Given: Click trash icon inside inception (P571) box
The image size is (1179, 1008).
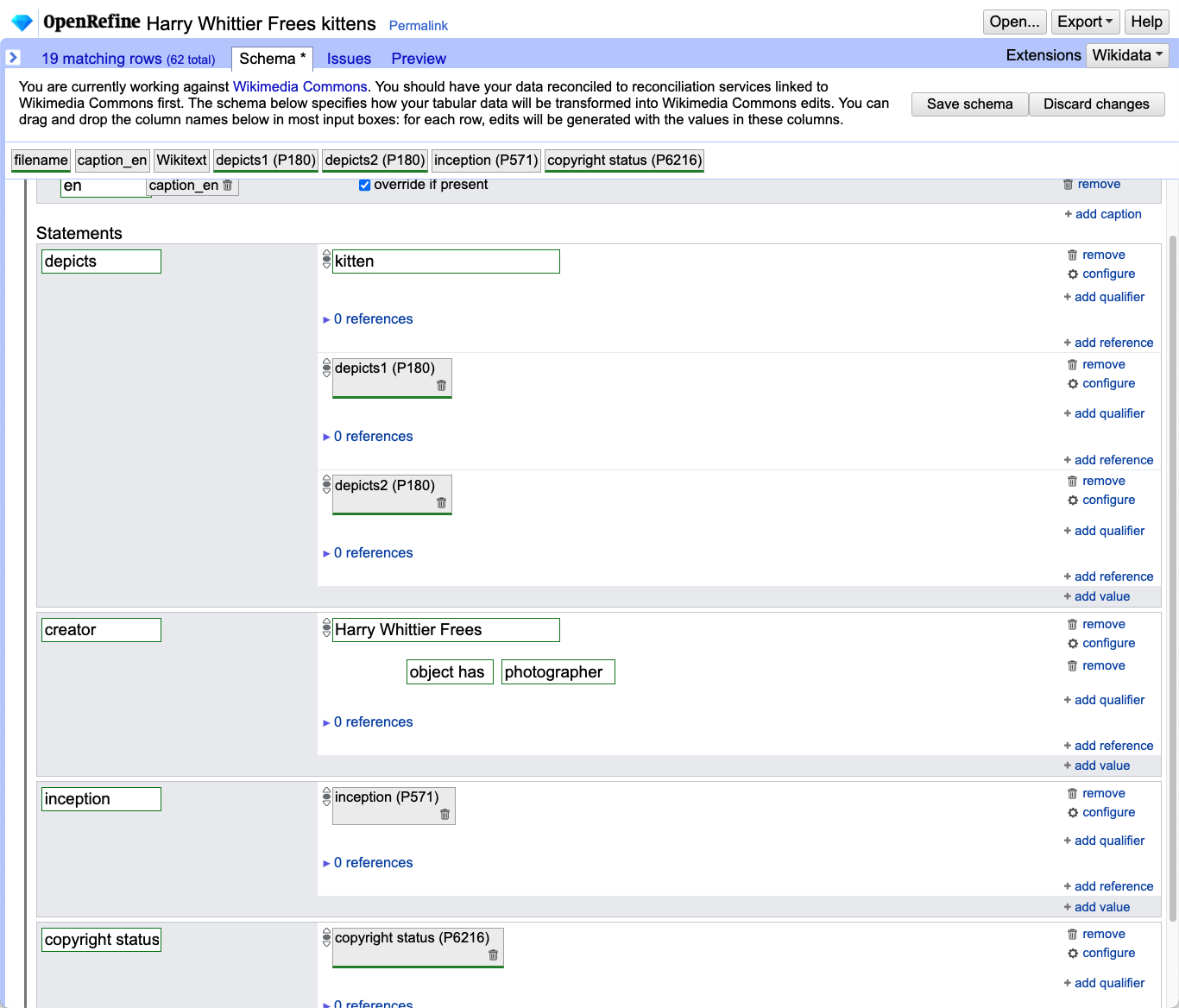Looking at the screenshot, I should click(x=445, y=814).
